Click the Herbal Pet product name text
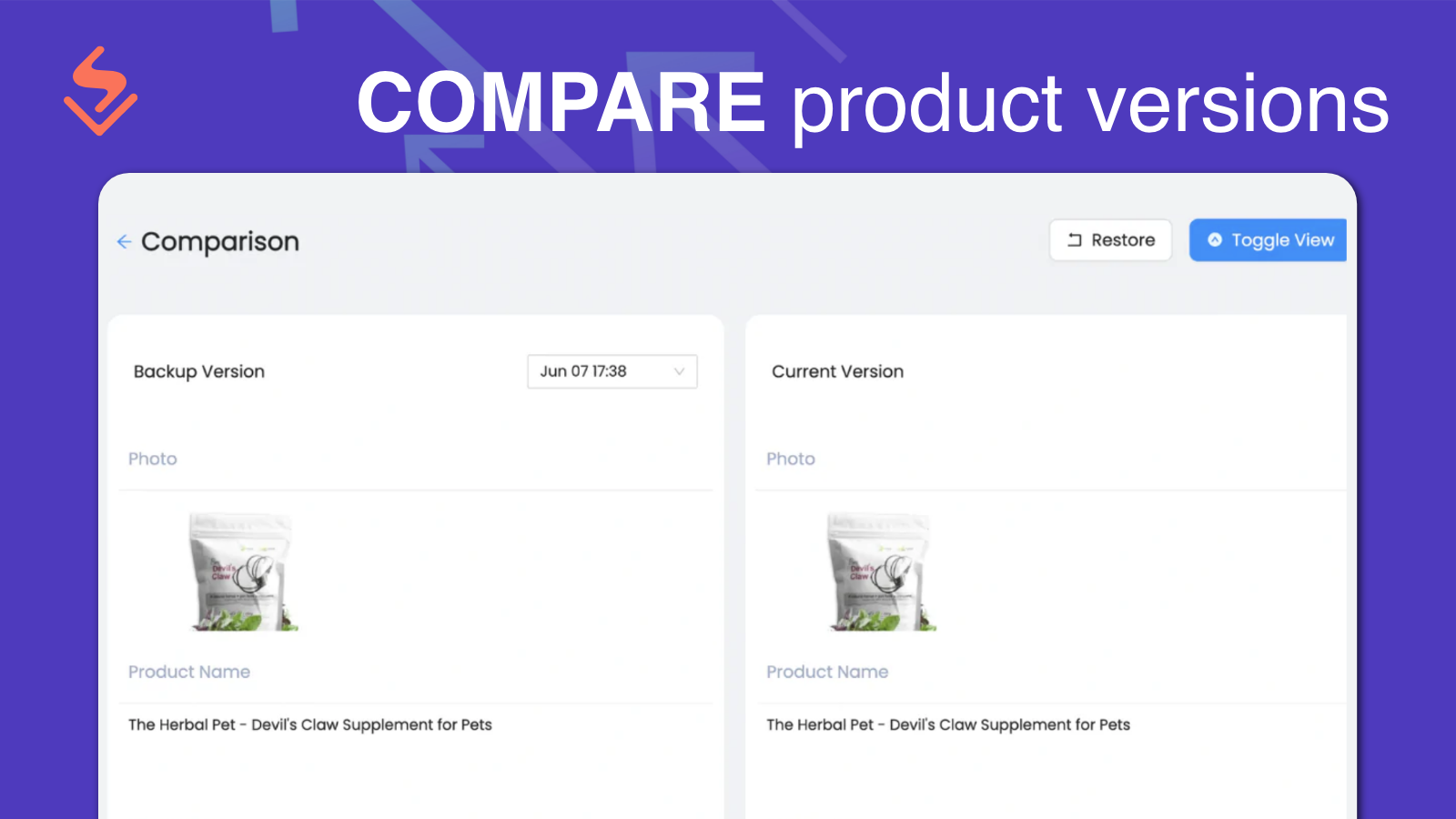This screenshot has width=1456, height=819. tap(309, 724)
